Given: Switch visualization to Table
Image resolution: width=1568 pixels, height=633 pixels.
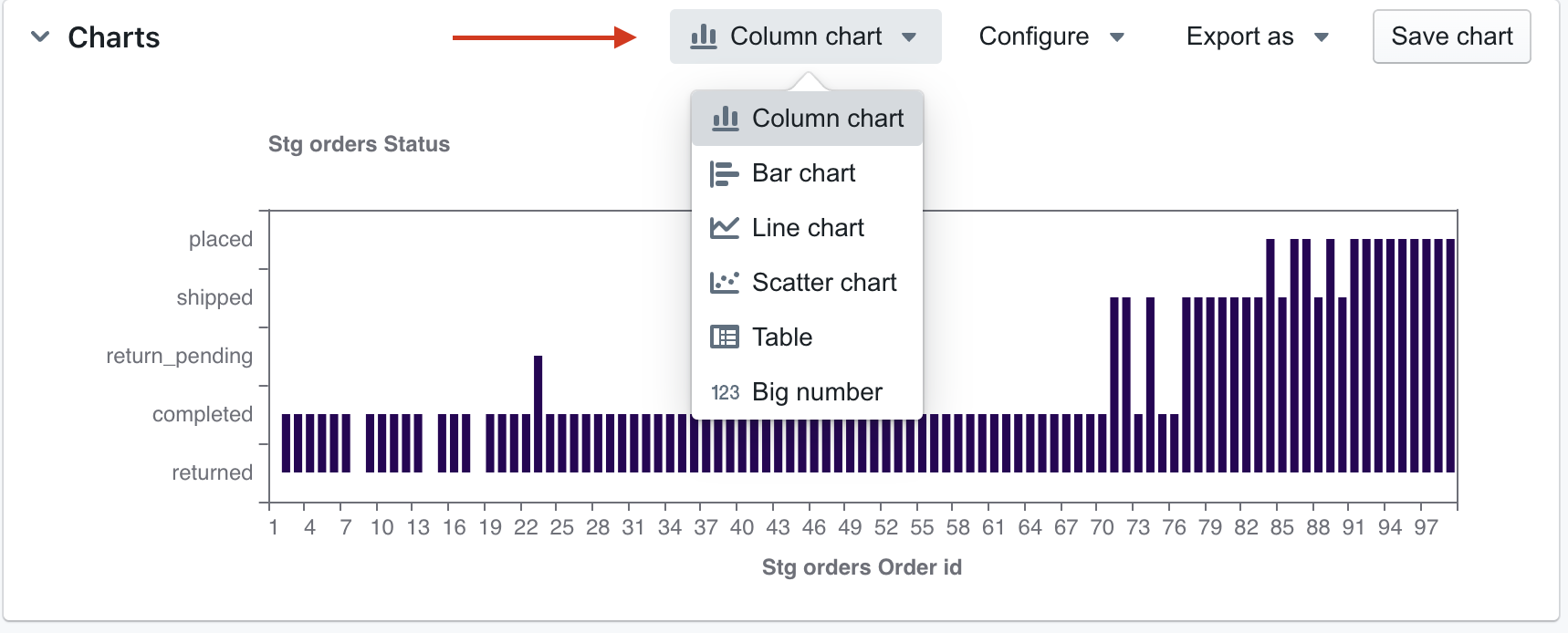Looking at the screenshot, I should [x=782, y=337].
